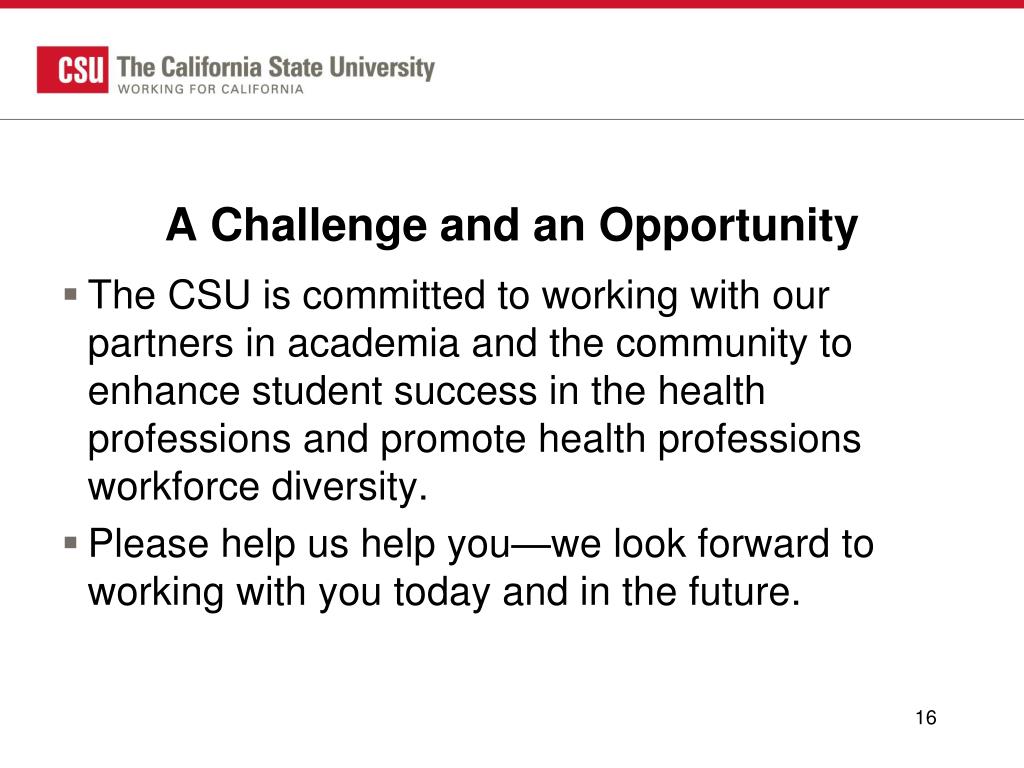Click the word CSU in first bullet
1024x768 pixels.
[x=209, y=295]
